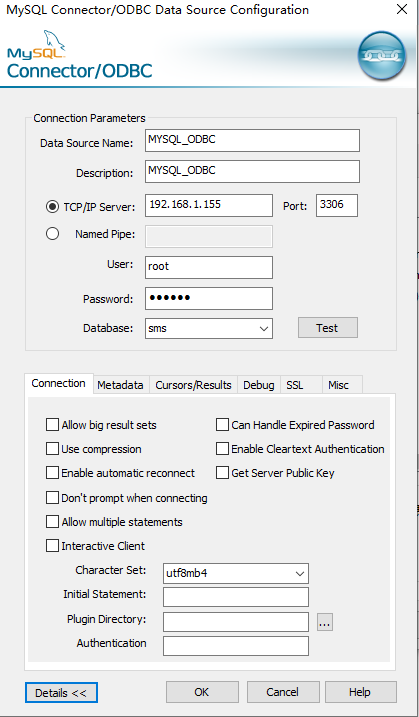Close the Data Source Configuration dialog
Screen dimensions: 419x717
[x=402, y=9]
